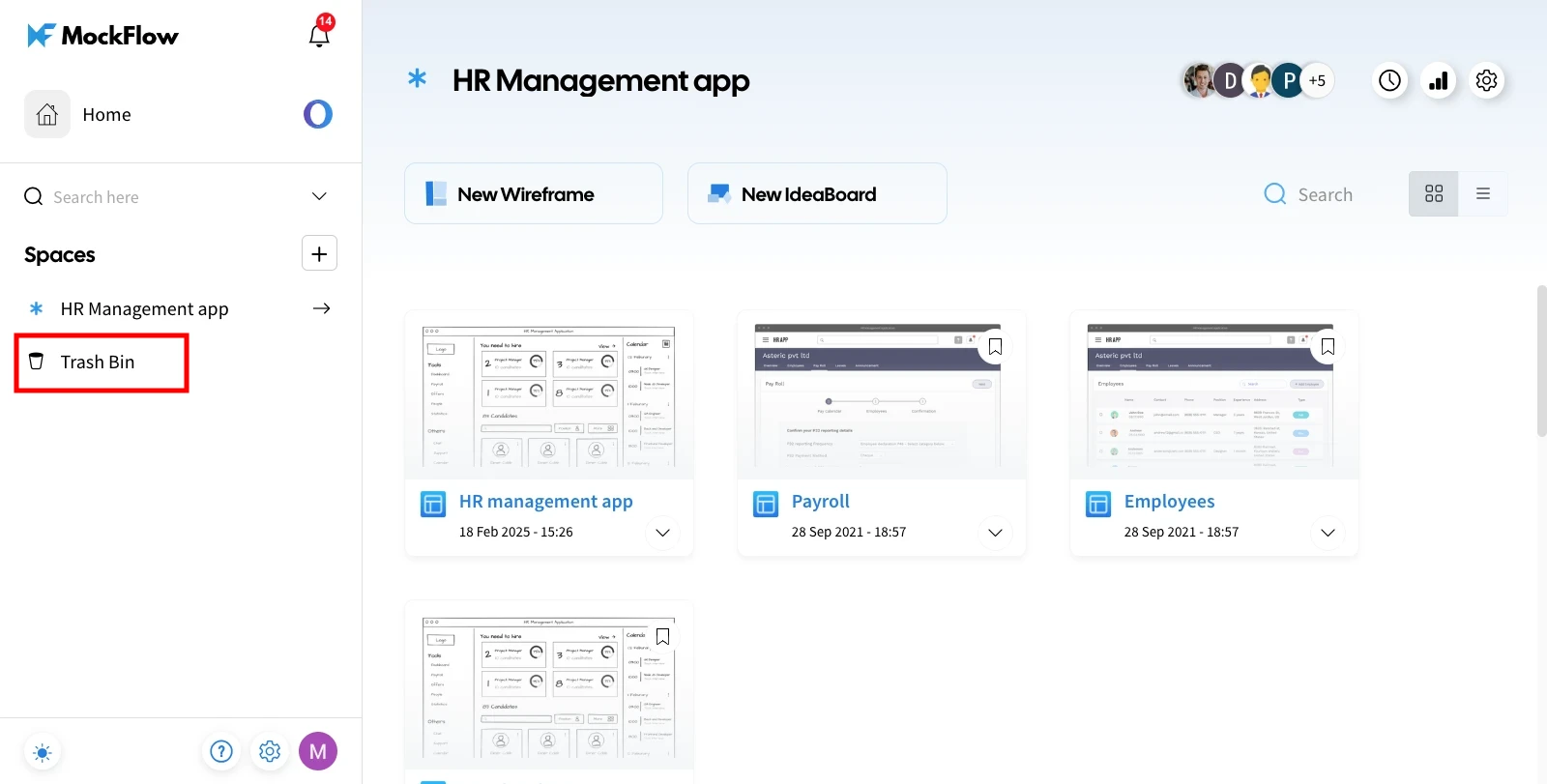Viewport: 1547px width, 784px height.
Task: Go to Home in sidebar
Action: (x=106, y=114)
